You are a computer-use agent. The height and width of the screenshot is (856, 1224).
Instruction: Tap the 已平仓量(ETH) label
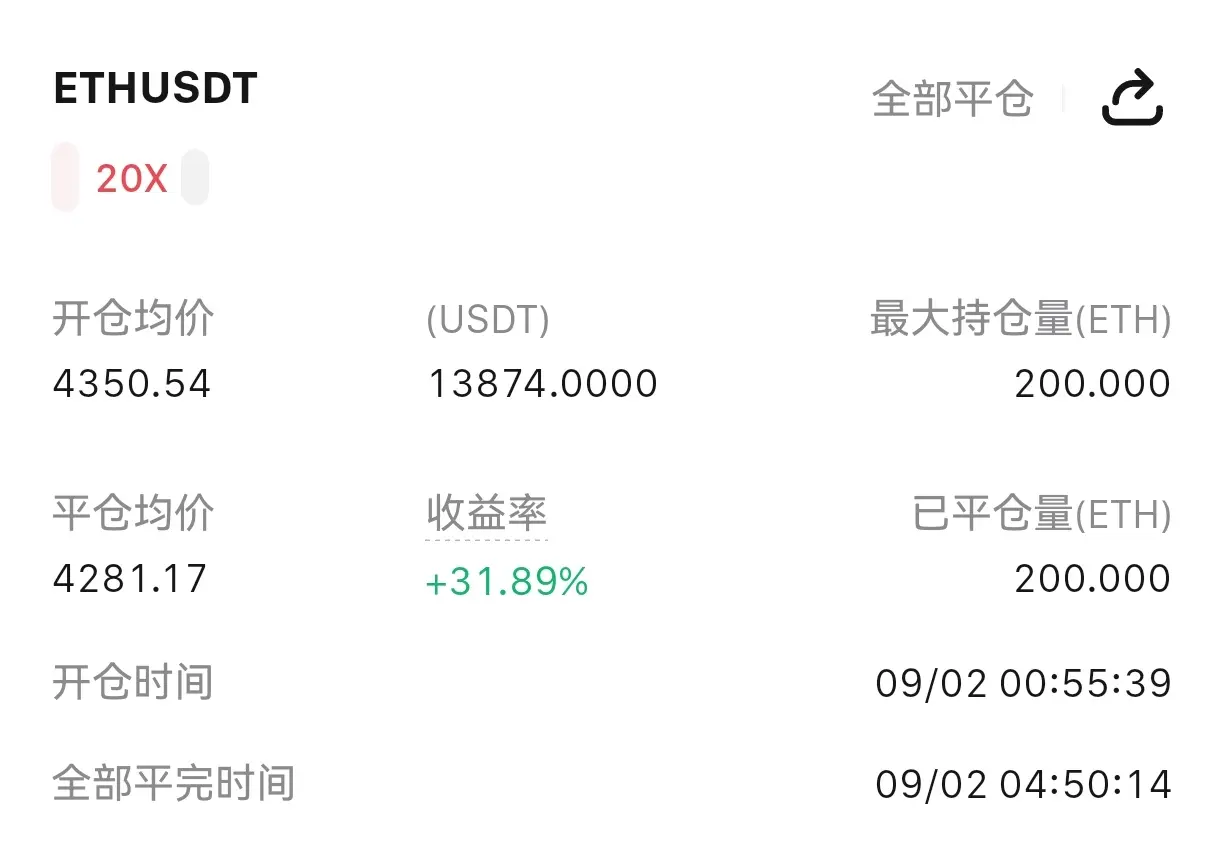point(1042,515)
